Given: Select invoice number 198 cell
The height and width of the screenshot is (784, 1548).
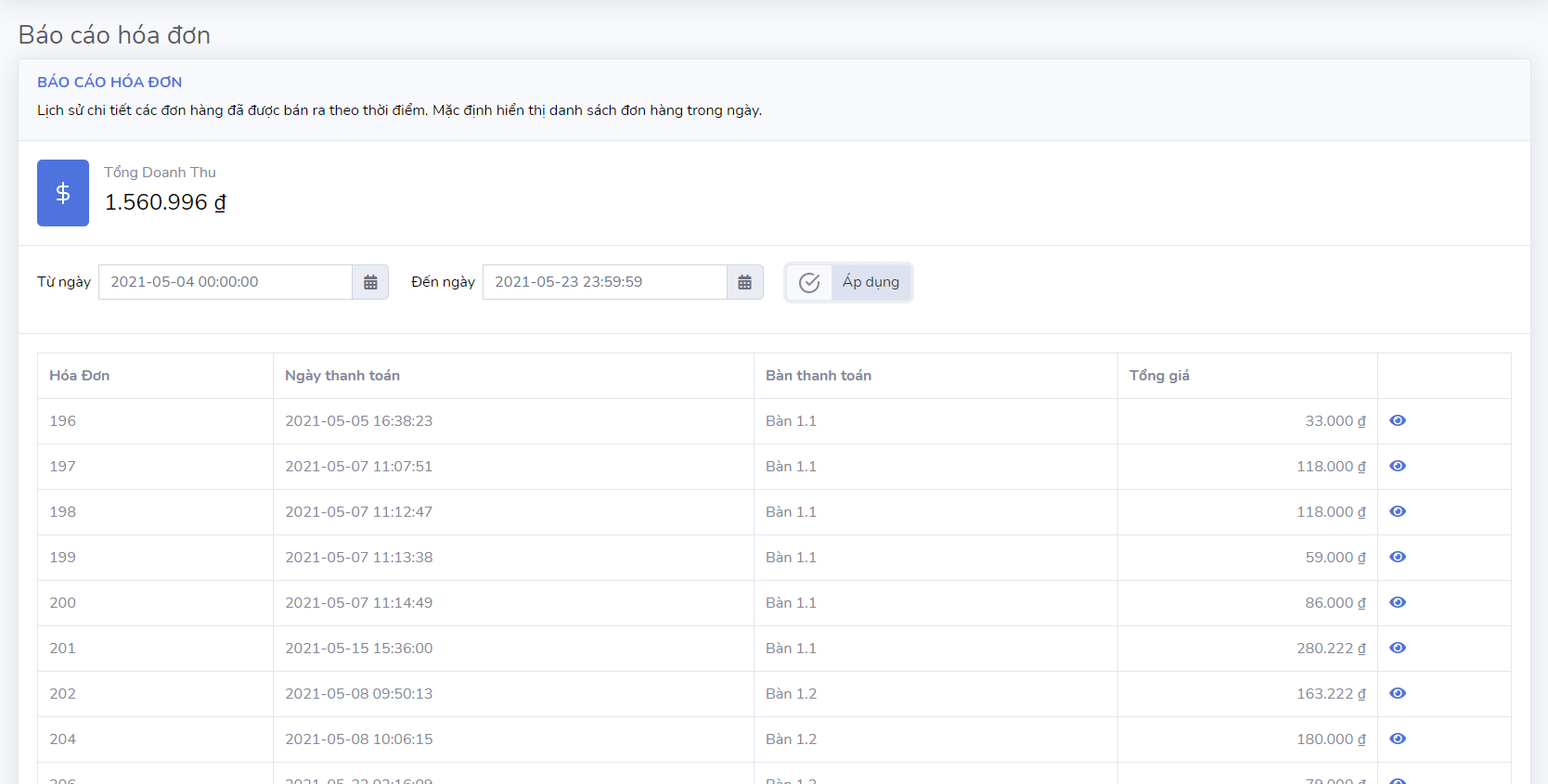Looking at the screenshot, I should click(155, 512).
